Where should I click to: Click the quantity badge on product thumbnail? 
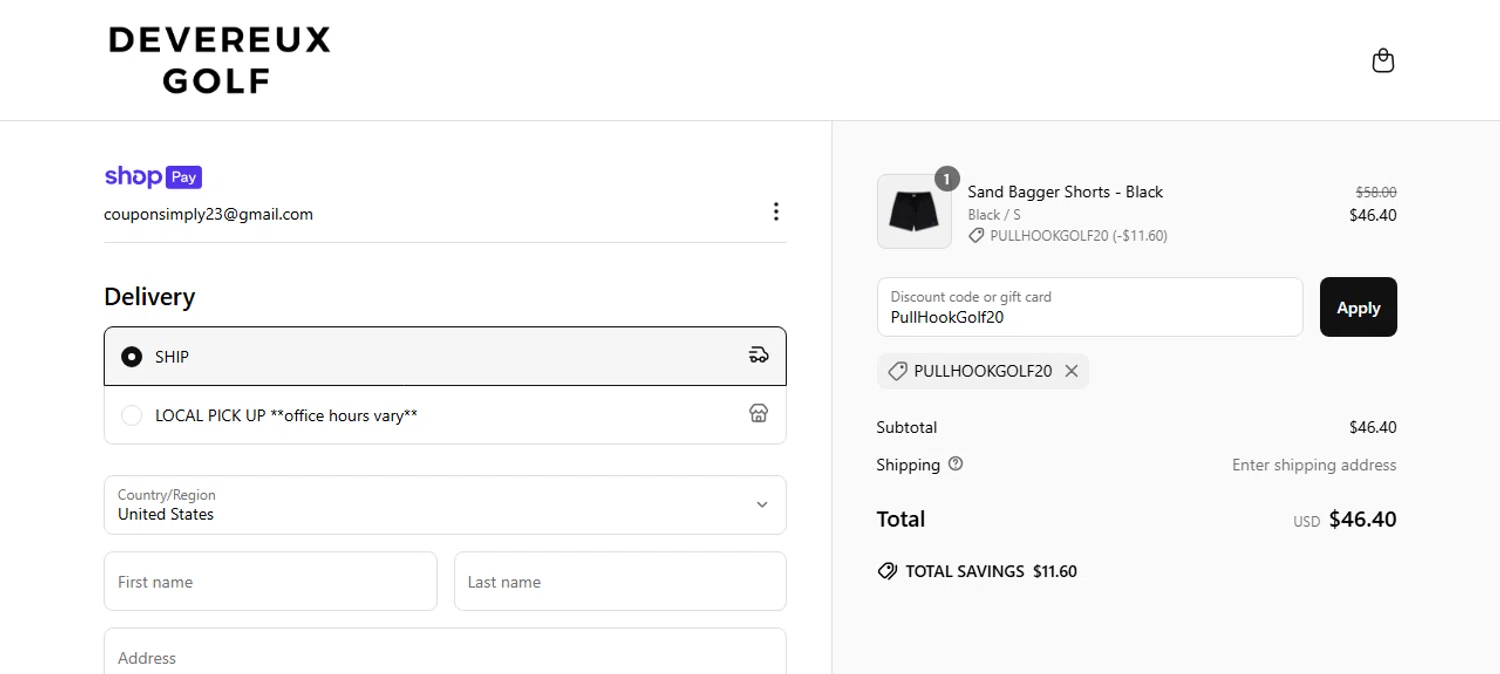click(946, 179)
